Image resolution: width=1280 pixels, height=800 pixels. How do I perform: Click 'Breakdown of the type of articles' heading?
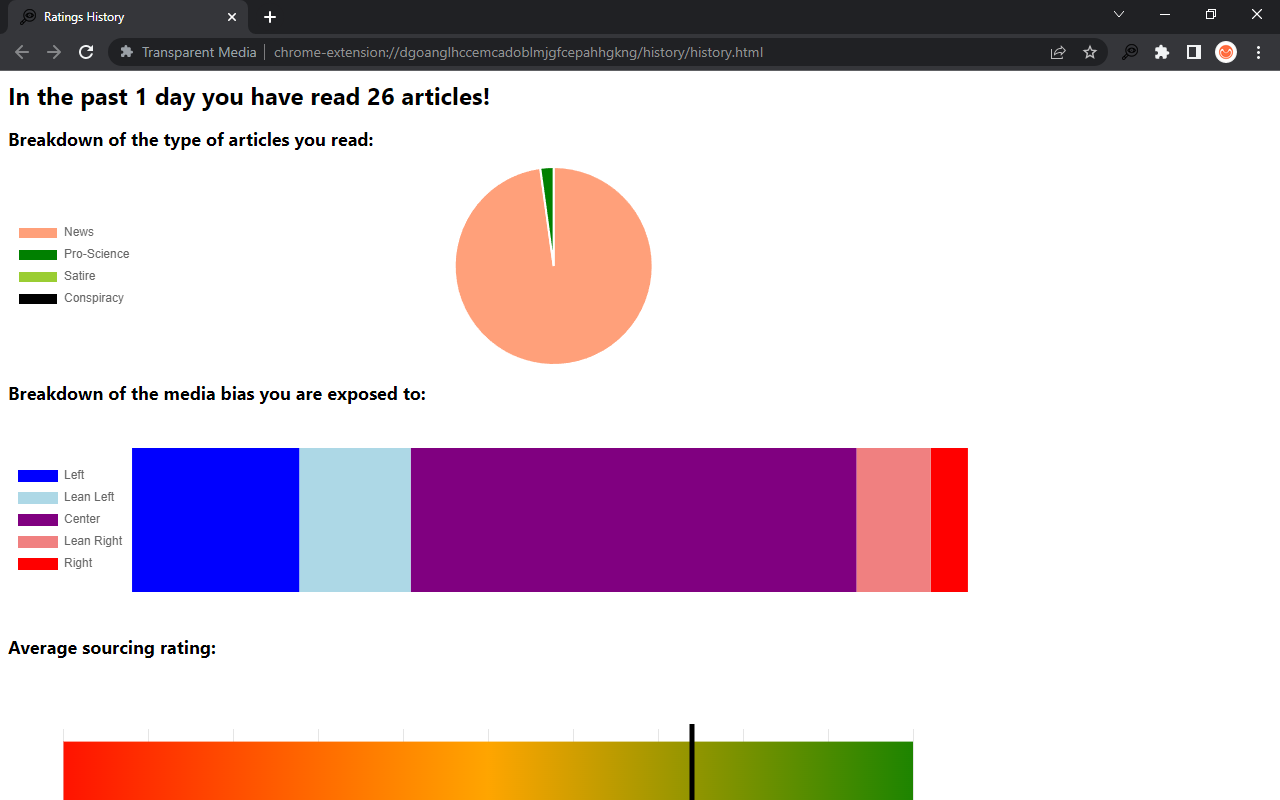click(x=191, y=140)
